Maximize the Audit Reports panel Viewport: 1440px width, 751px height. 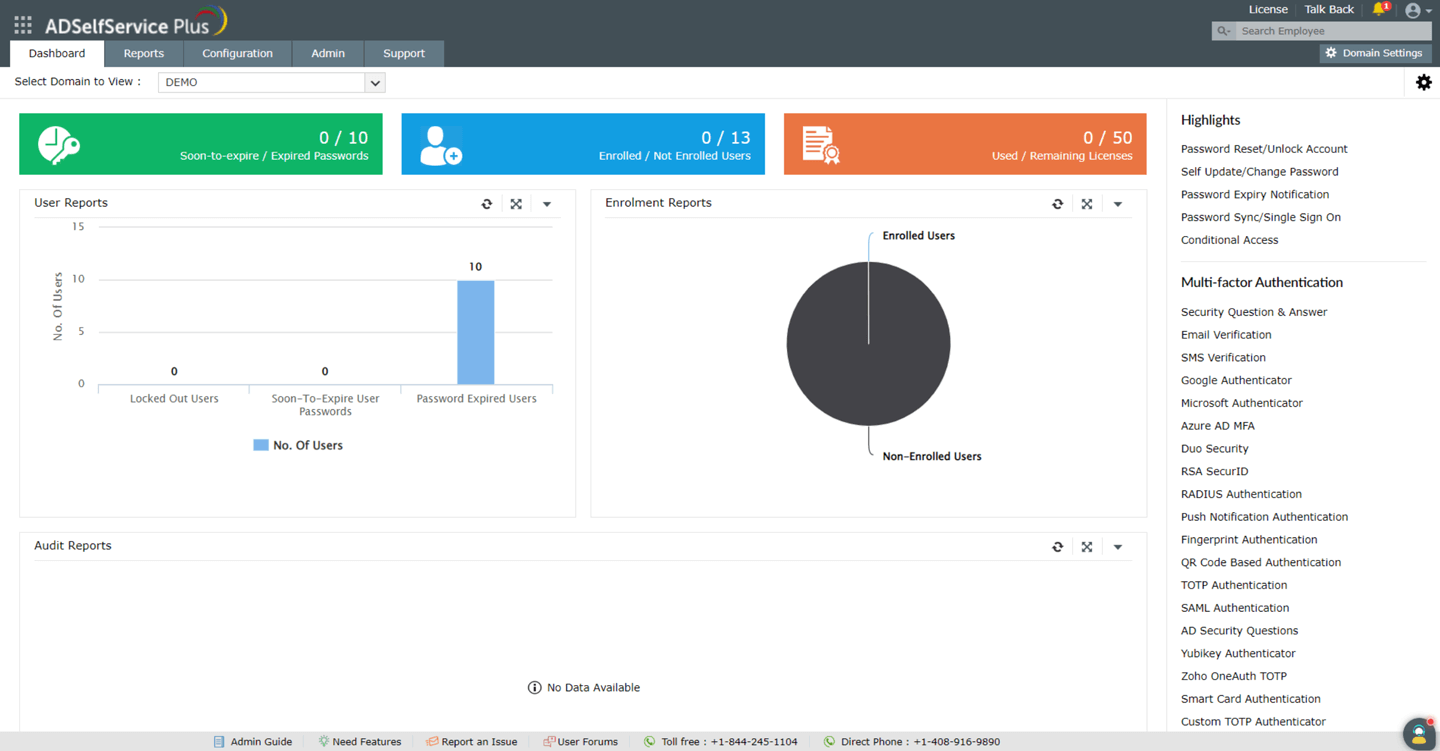[x=1087, y=547]
